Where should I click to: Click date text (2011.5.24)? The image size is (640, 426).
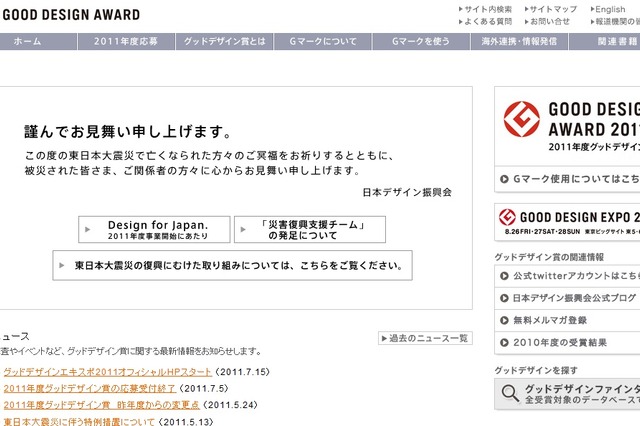(x=231, y=405)
